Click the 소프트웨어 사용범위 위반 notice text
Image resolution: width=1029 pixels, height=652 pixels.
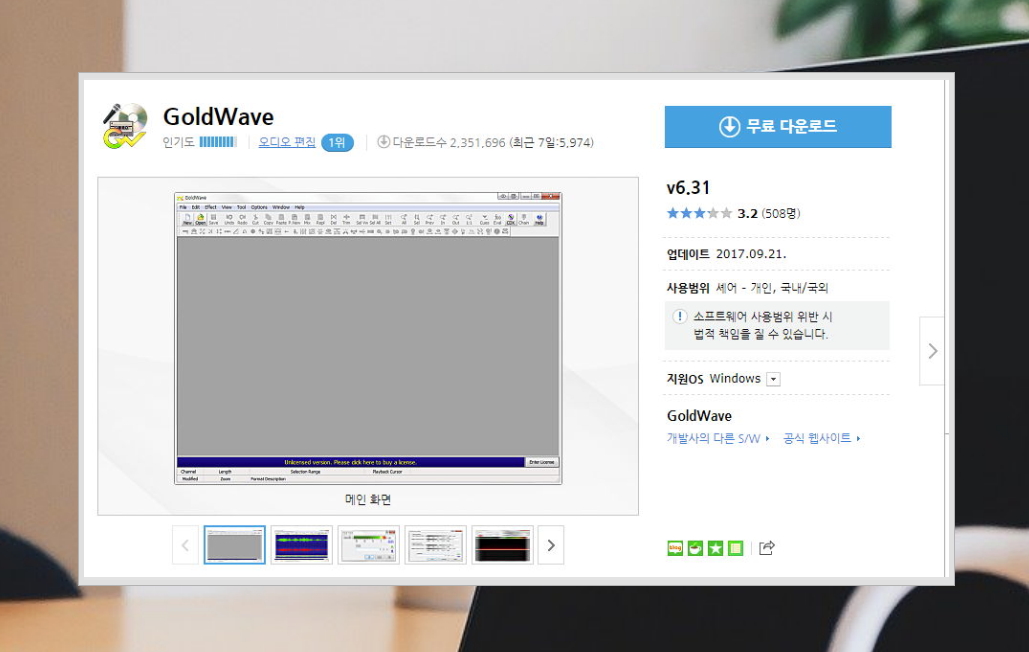[x=762, y=325]
